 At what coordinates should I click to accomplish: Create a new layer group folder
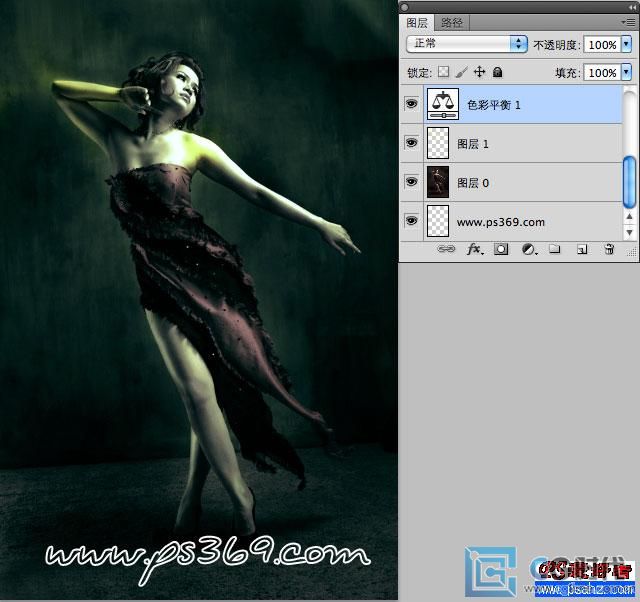[x=554, y=249]
